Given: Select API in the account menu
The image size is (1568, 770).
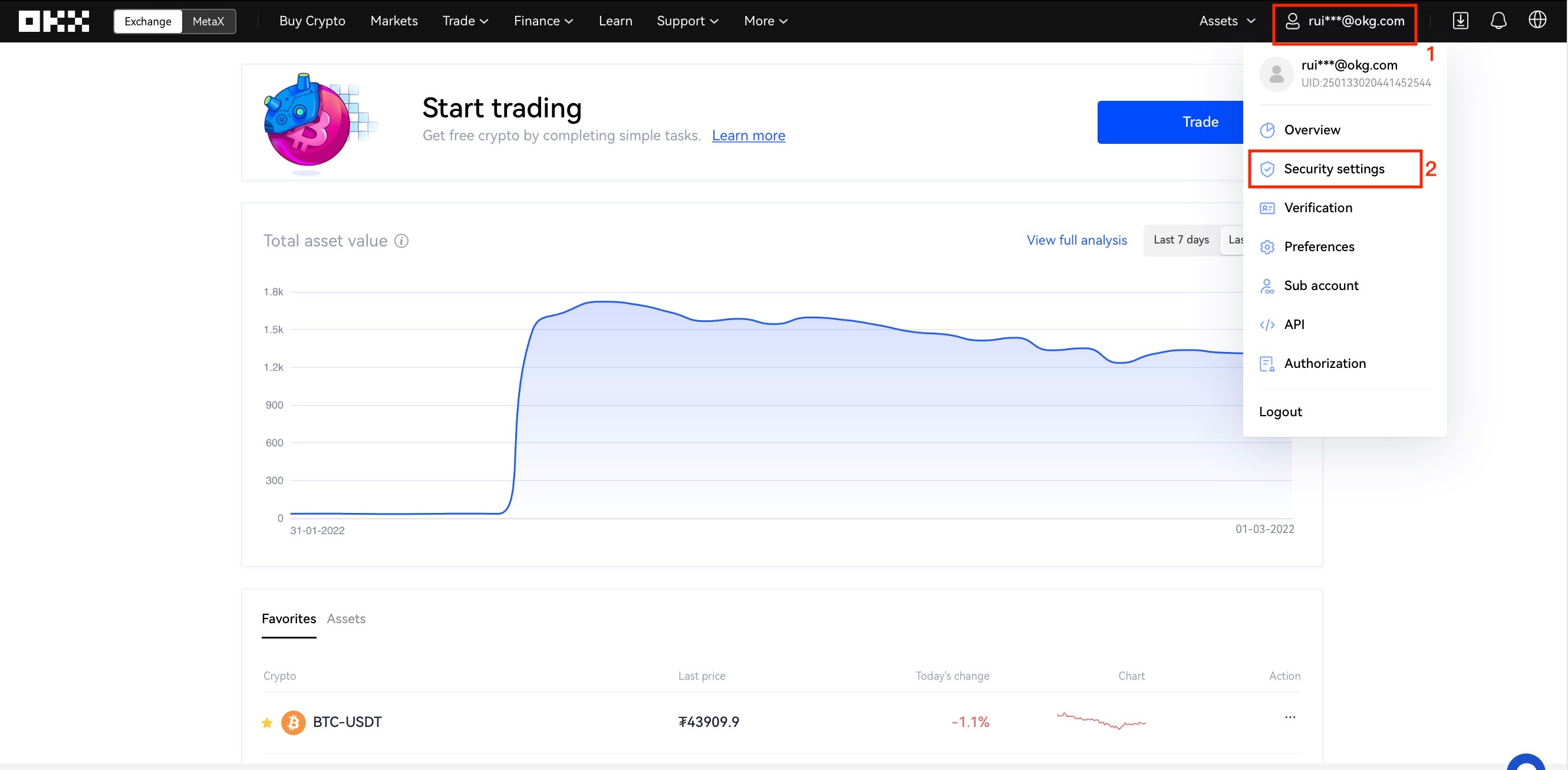Looking at the screenshot, I should [x=1344, y=325].
